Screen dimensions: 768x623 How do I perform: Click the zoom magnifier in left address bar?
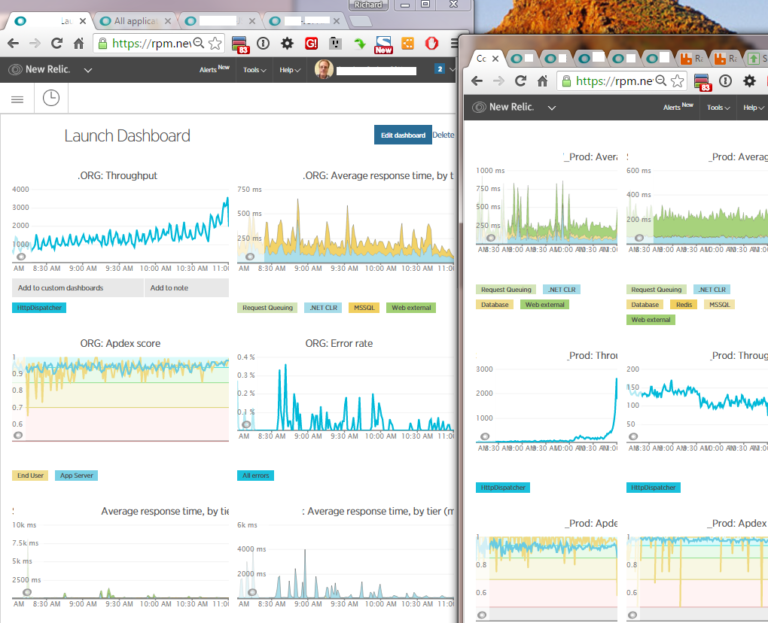198,43
